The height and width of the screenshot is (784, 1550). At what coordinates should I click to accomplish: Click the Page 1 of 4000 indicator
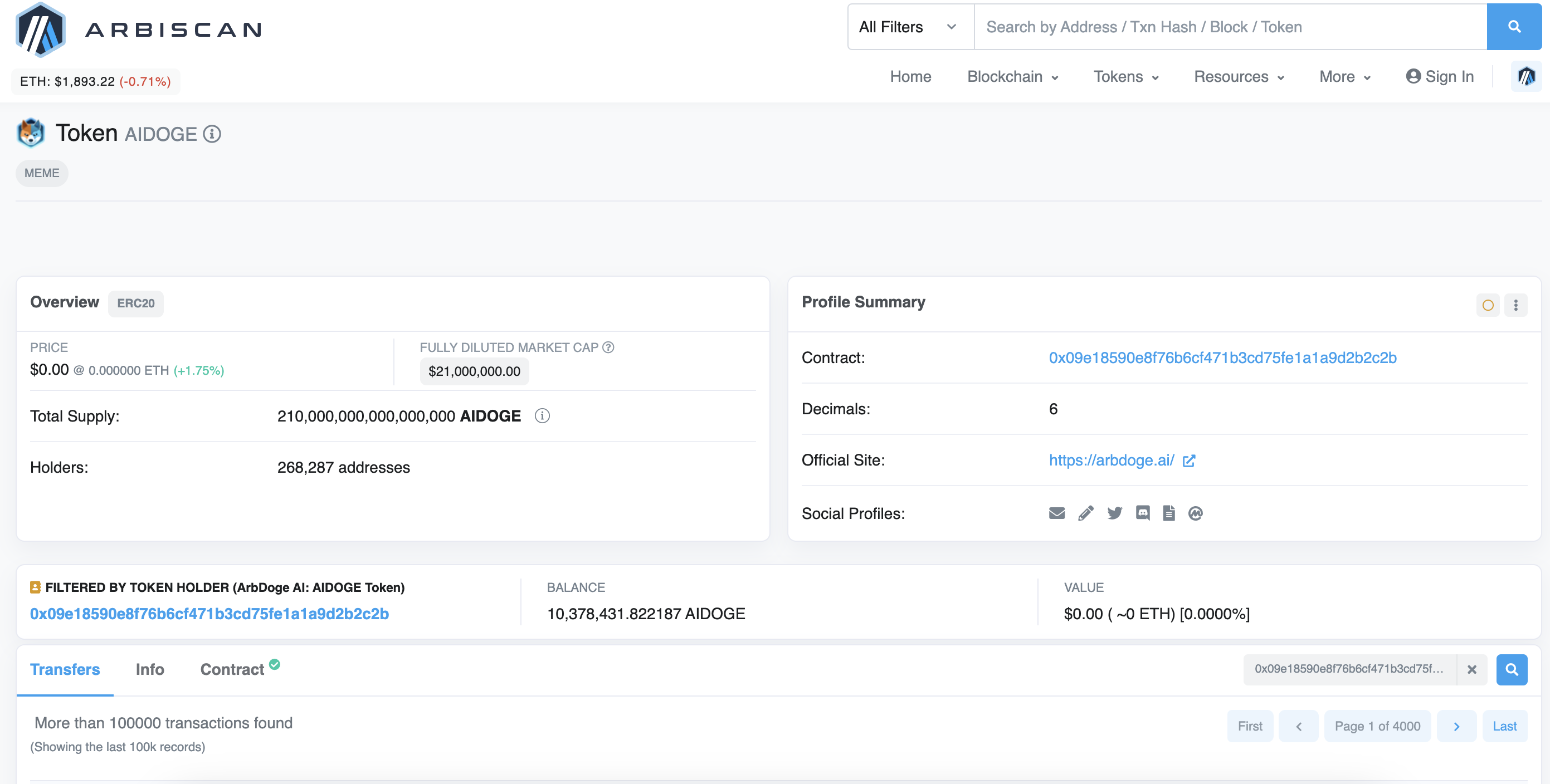1377,726
